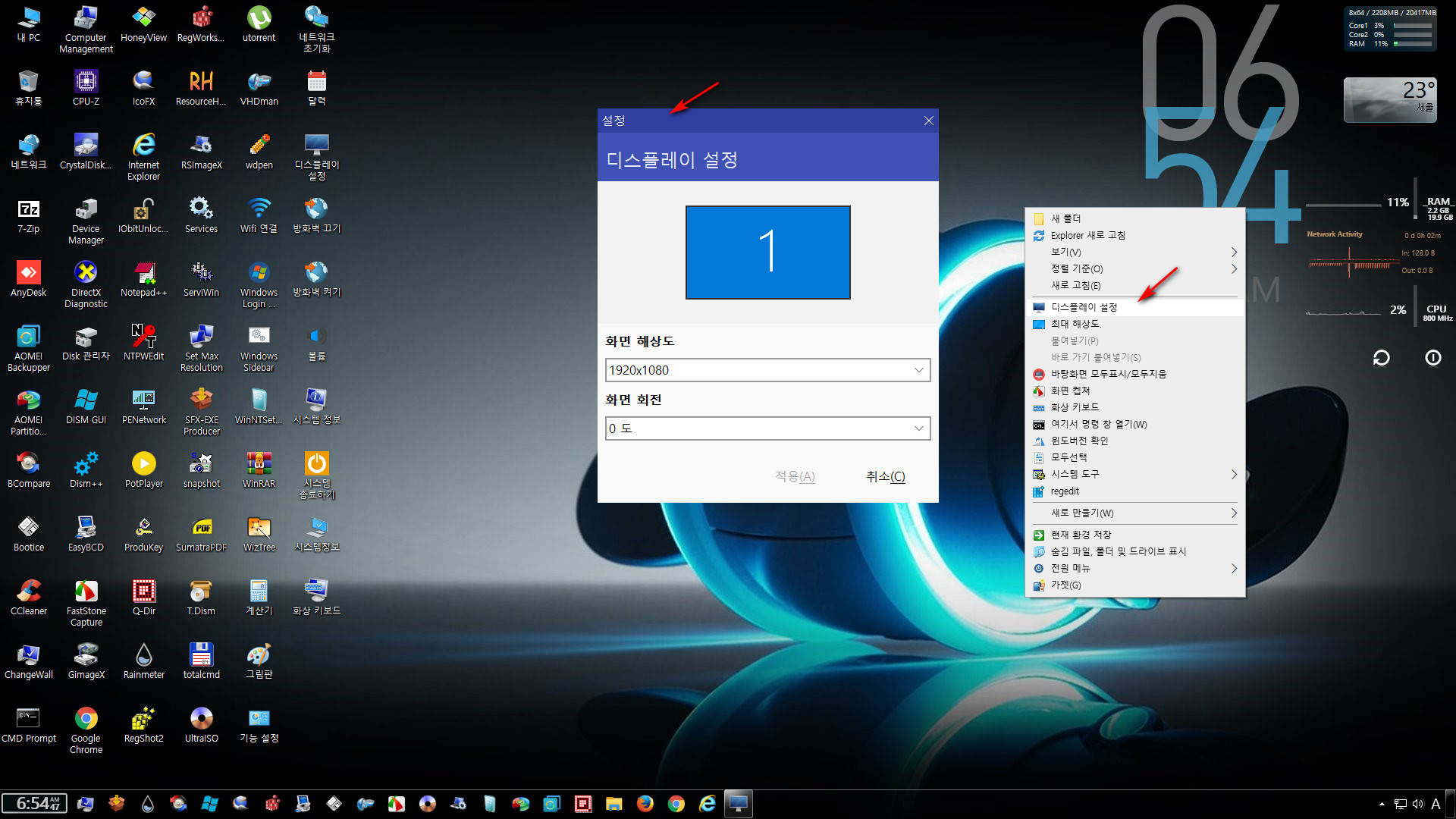Open SumatraPDF desktop shortcut
This screenshot has width=1456, height=819.
(x=201, y=533)
